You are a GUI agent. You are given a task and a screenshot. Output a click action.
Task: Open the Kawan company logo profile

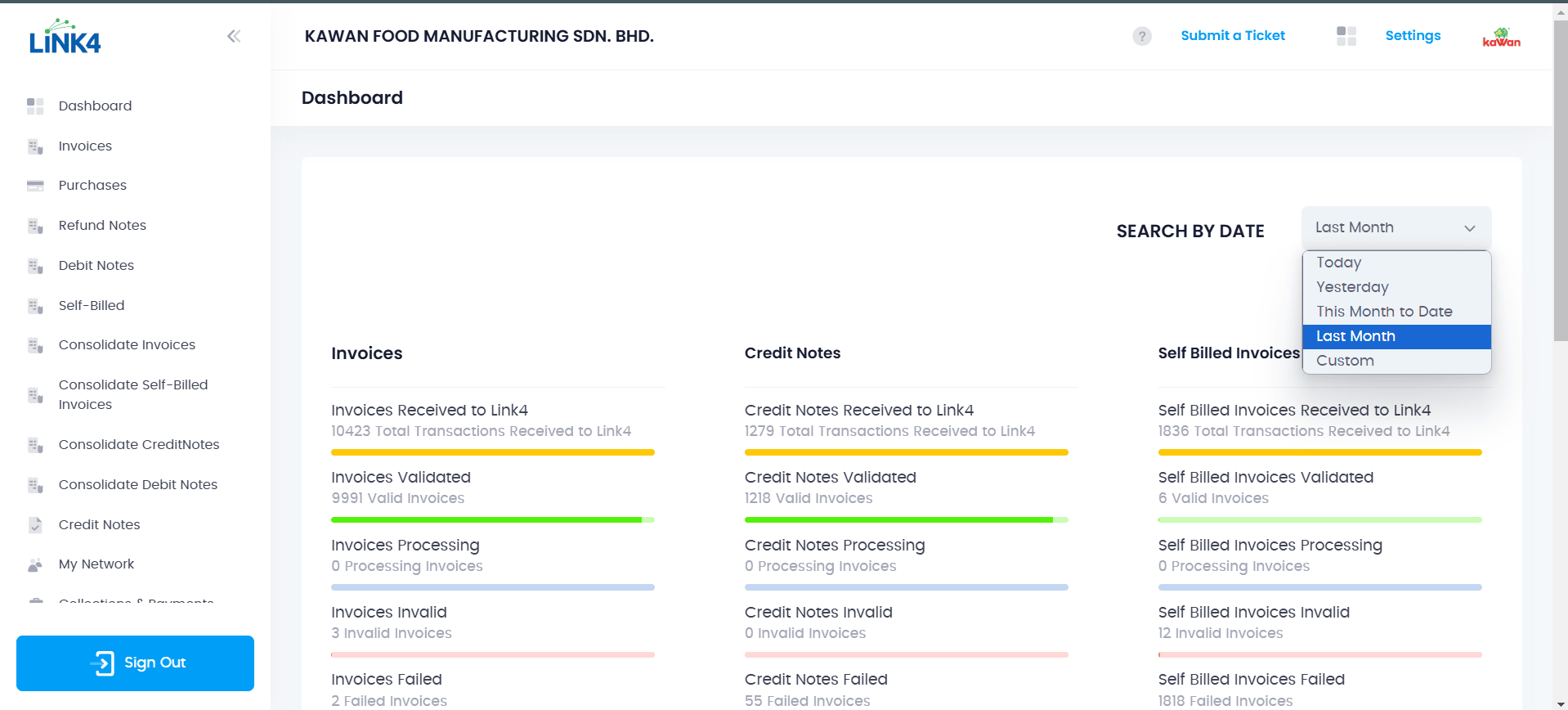(1501, 38)
